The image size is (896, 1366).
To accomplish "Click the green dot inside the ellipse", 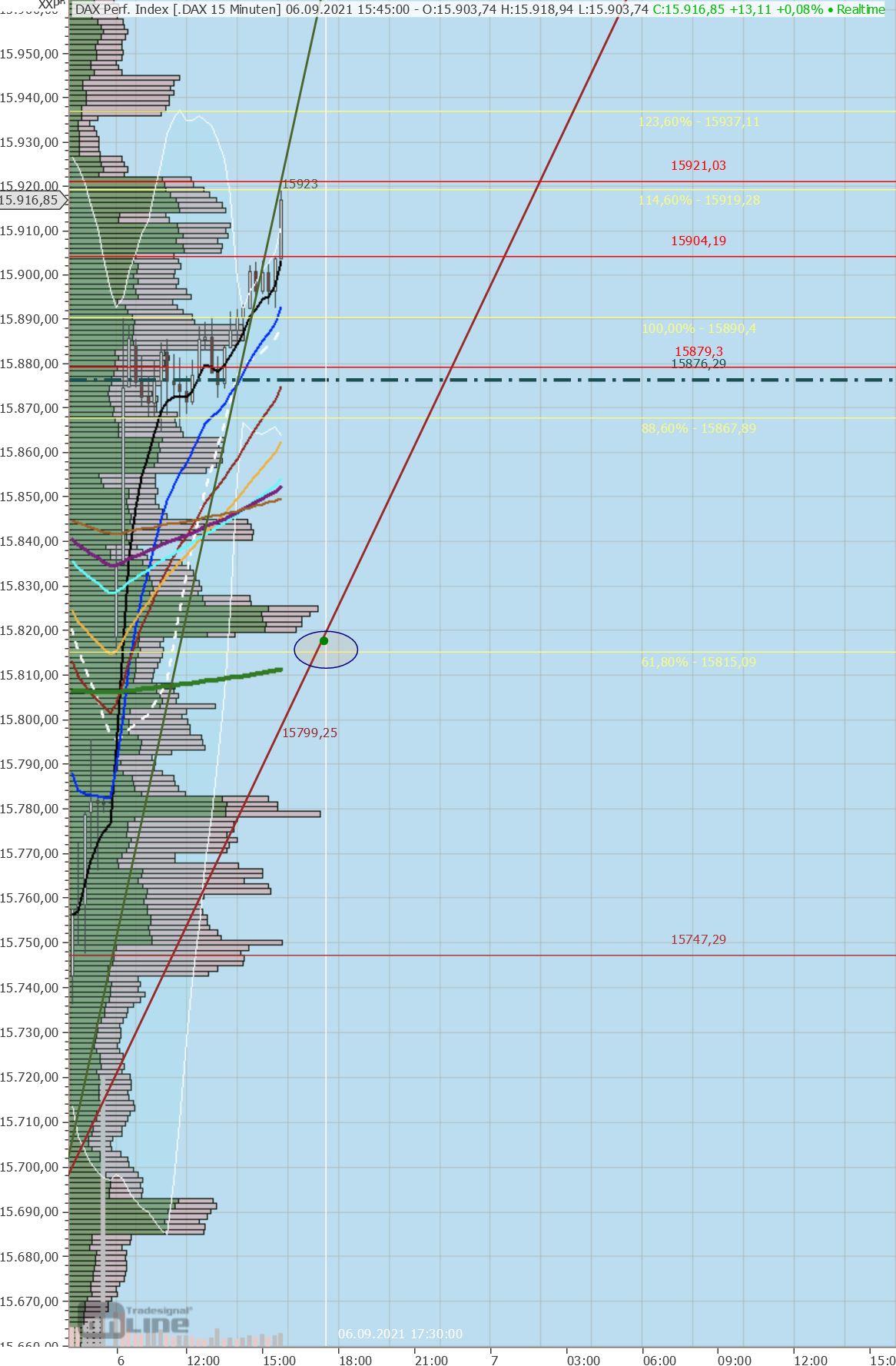I will tap(324, 640).
